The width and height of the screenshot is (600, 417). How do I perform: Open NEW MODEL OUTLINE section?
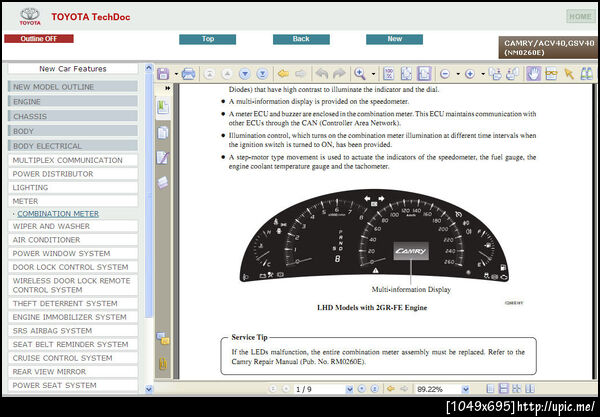coord(73,87)
